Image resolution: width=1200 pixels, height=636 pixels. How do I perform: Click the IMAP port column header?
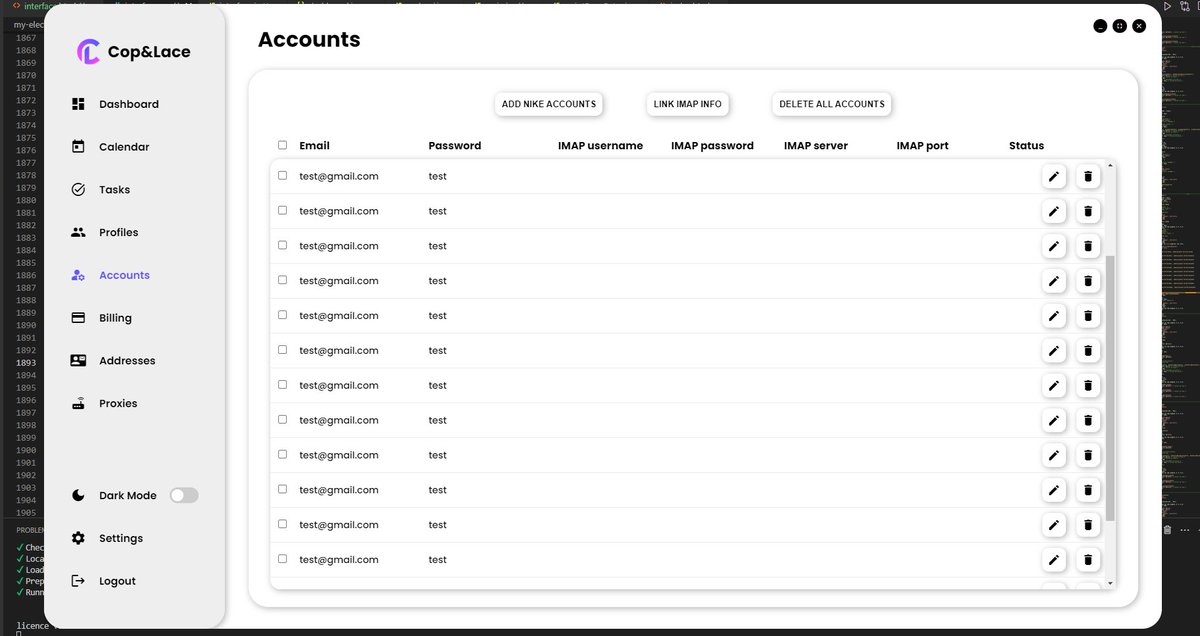click(x=923, y=146)
